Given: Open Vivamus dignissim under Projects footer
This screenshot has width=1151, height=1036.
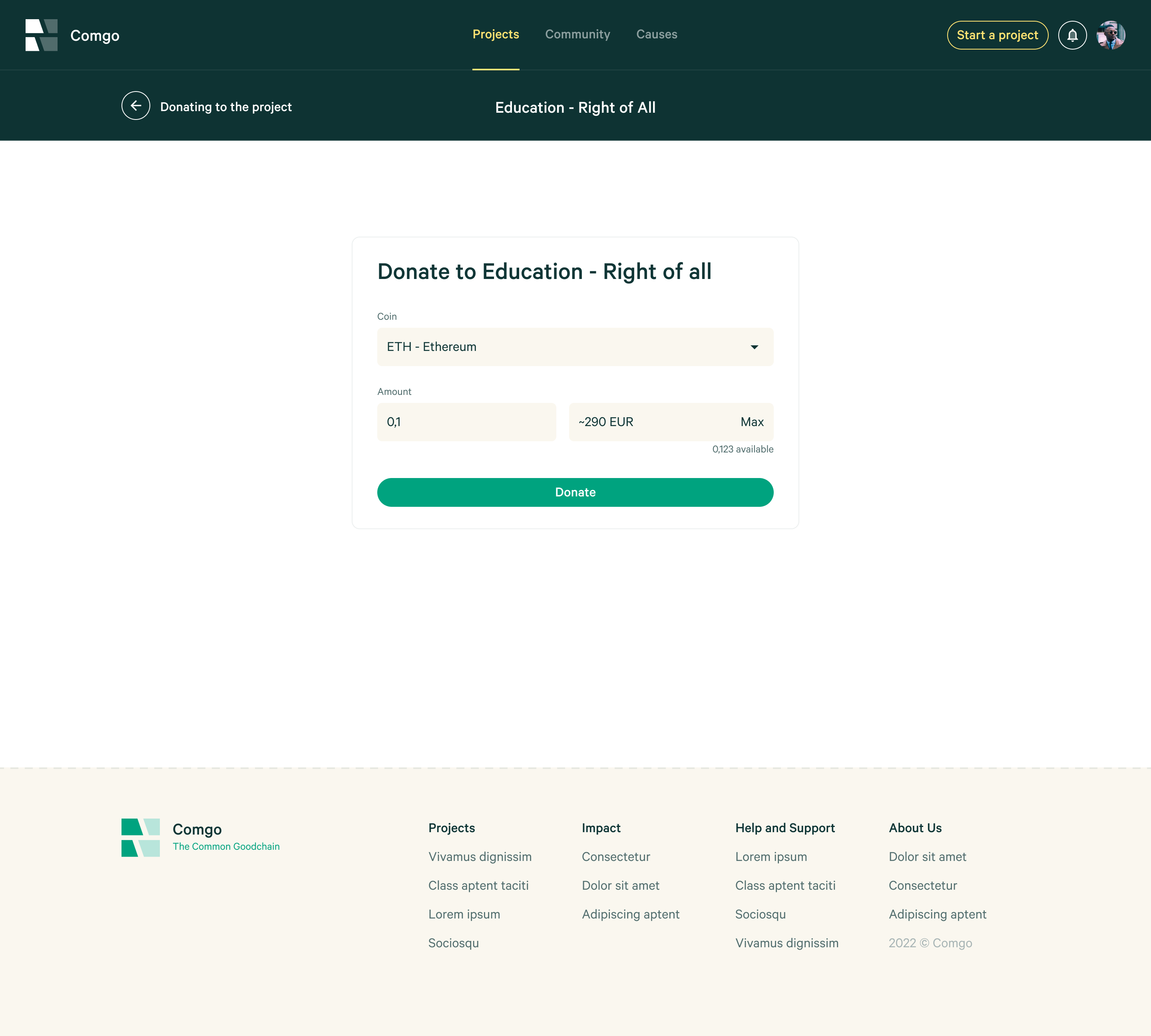Looking at the screenshot, I should [479, 857].
